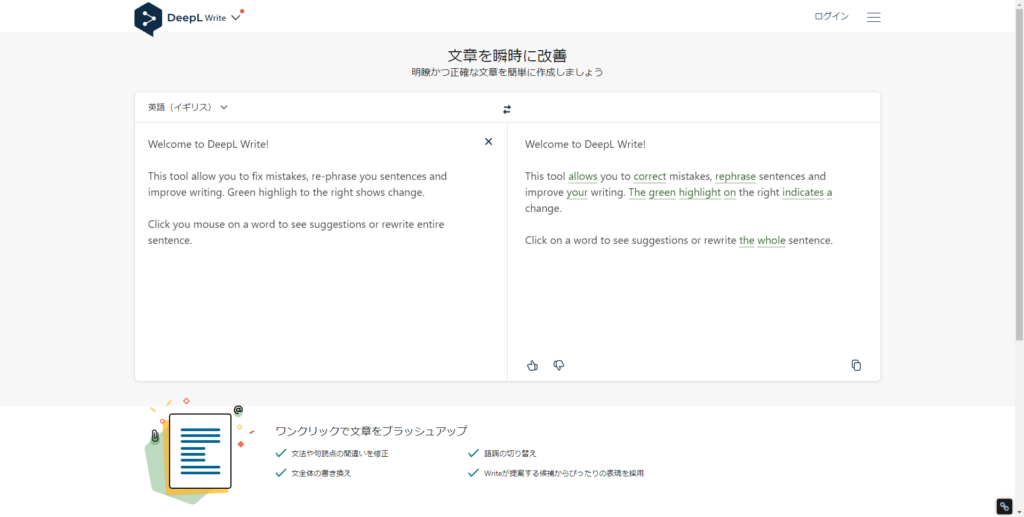Click the suggested word "rephrase"
This screenshot has height=517, width=1024.
tap(735, 176)
